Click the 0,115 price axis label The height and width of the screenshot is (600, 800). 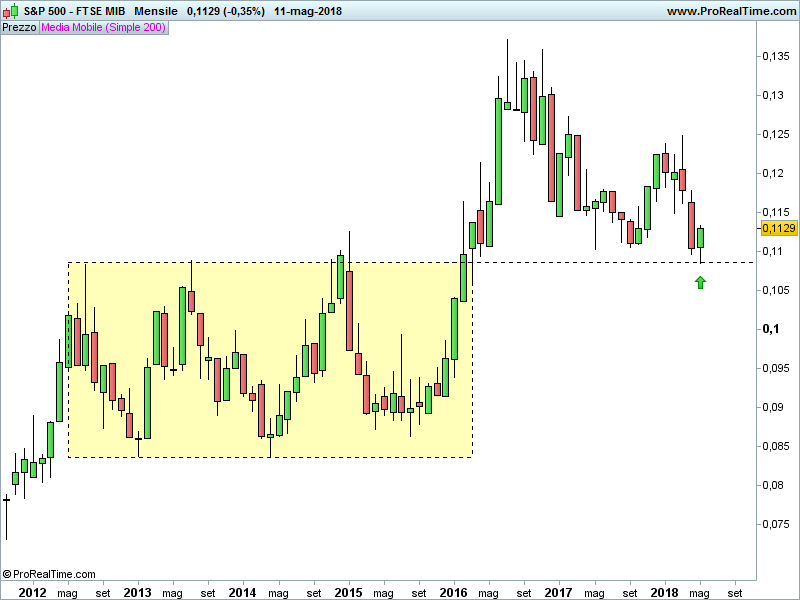776,212
